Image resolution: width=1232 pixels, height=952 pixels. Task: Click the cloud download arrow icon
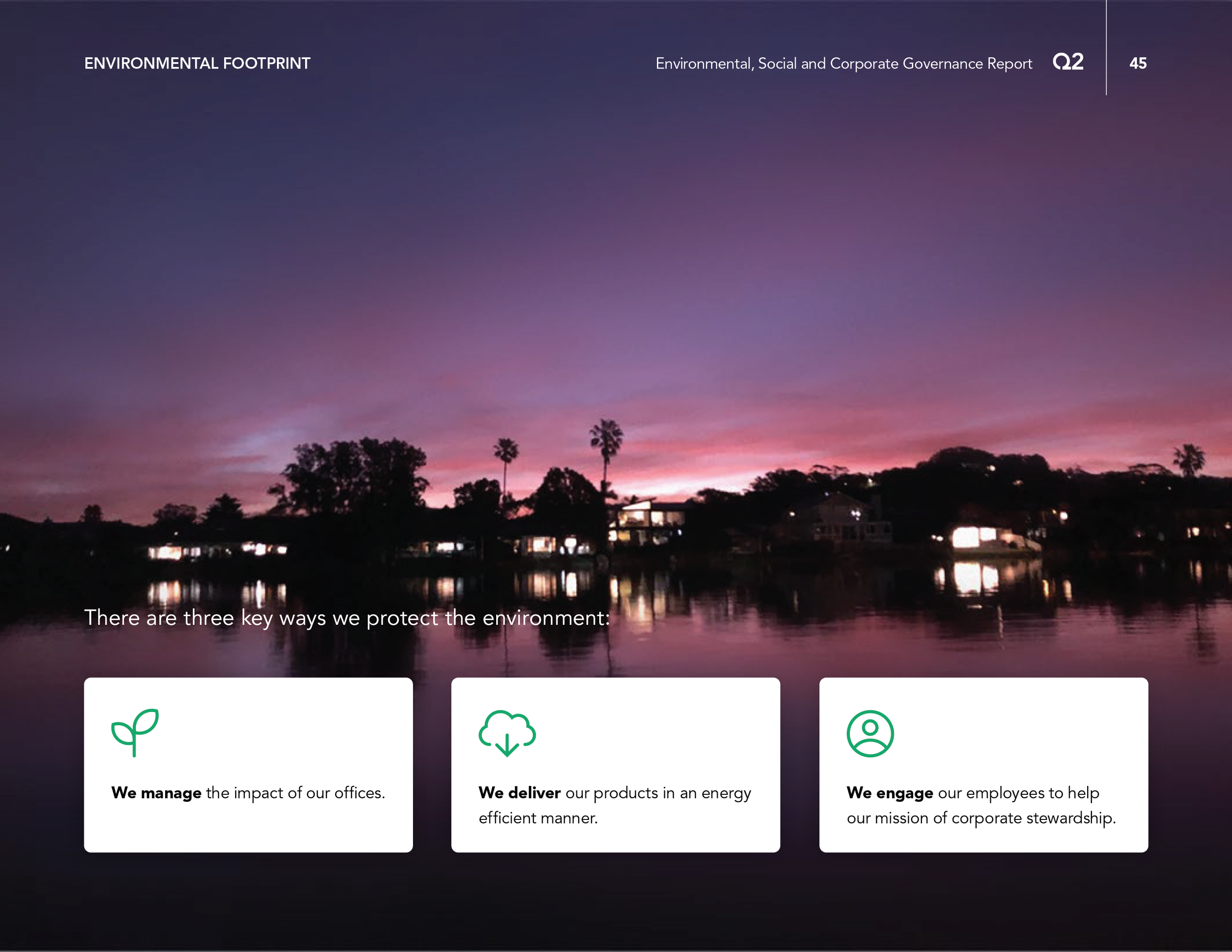point(507,733)
